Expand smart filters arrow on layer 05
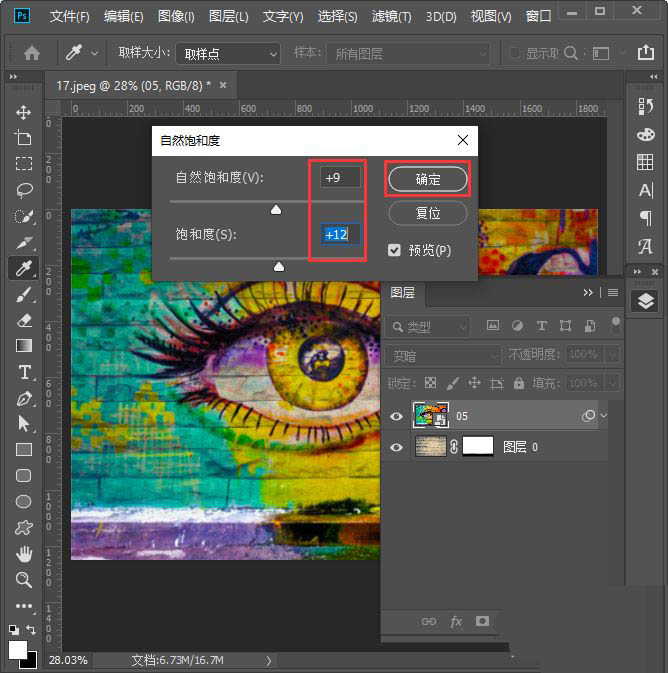 (604, 415)
